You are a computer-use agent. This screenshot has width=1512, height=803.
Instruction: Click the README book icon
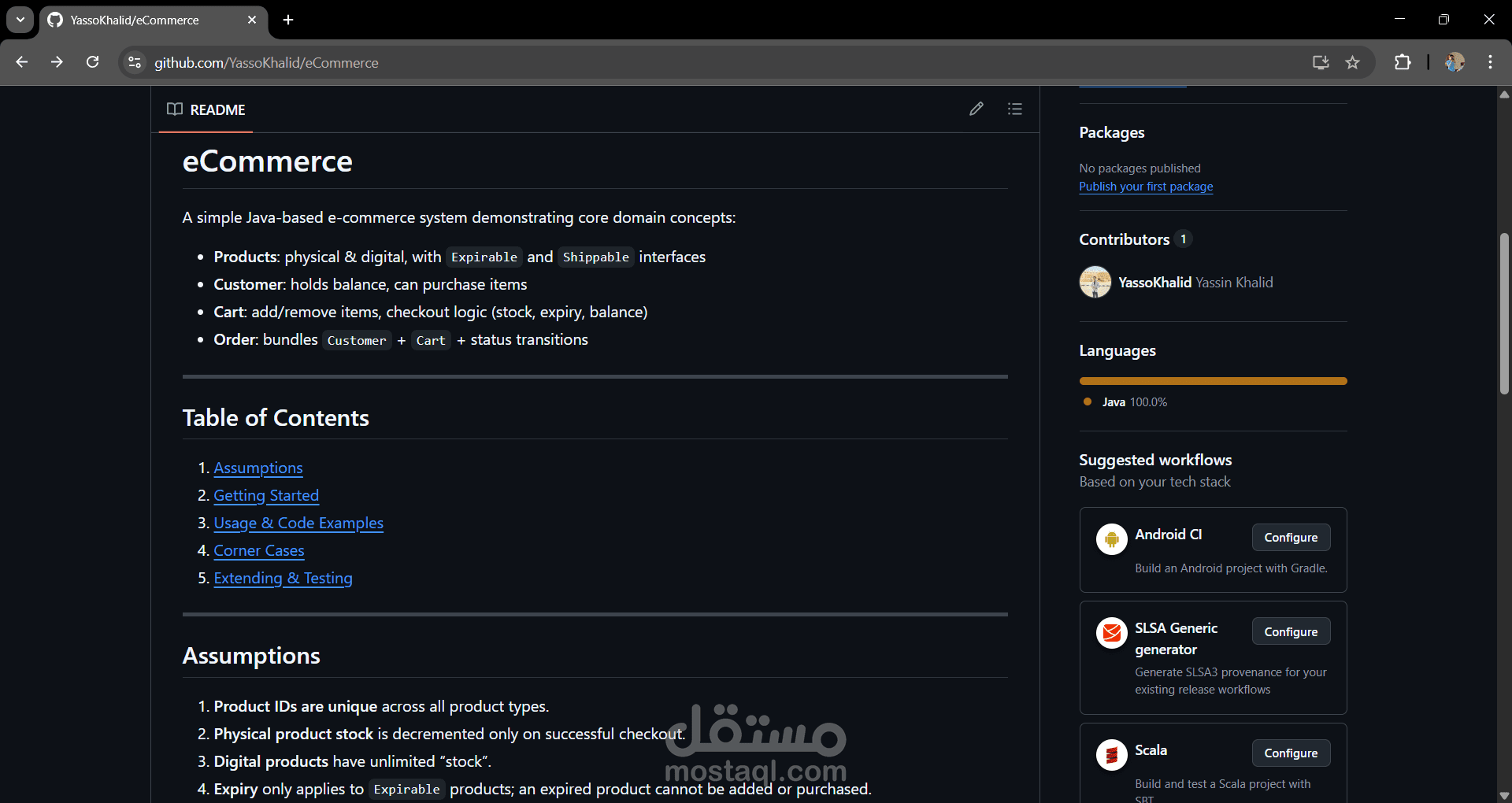(x=174, y=109)
